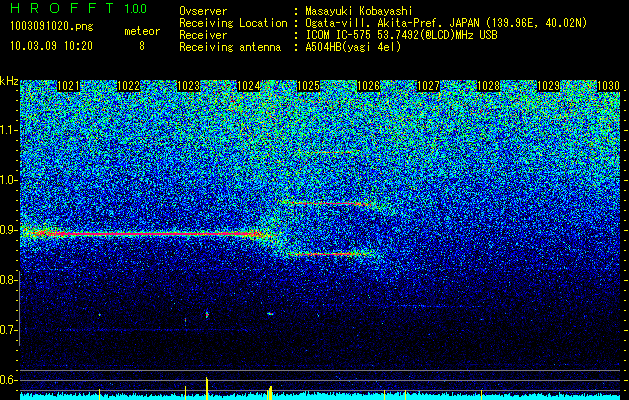Select the file name 1003091020.png

51,27
